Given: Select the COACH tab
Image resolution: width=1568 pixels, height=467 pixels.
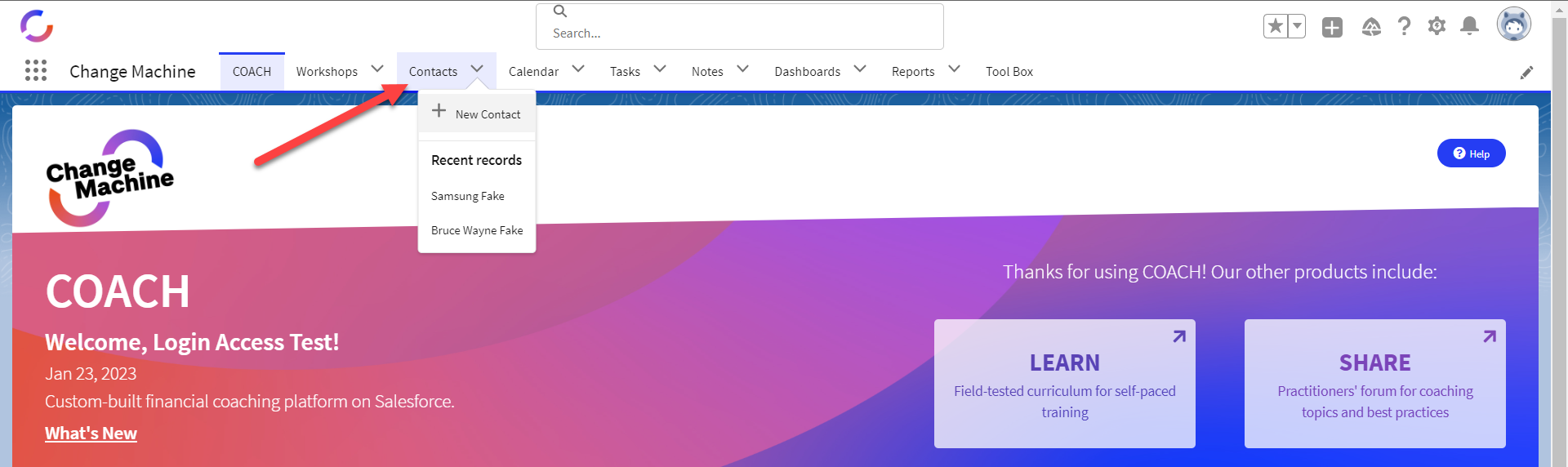Looking at the screenshot, I should [252, 72].
